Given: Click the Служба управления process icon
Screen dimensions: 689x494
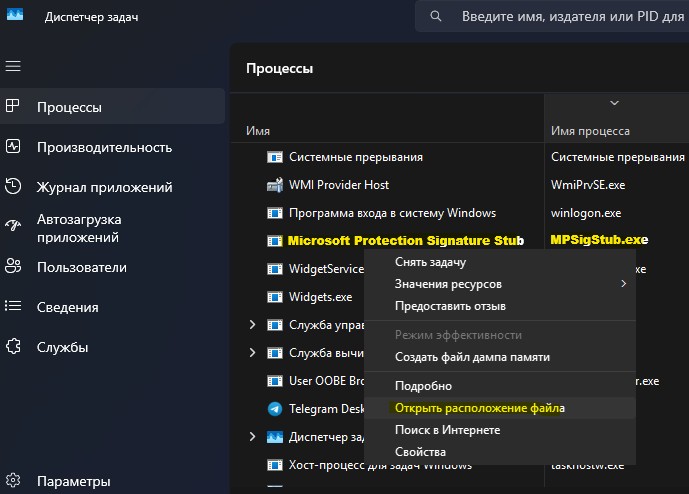Looking at the screenshot, I should (275, 325).
